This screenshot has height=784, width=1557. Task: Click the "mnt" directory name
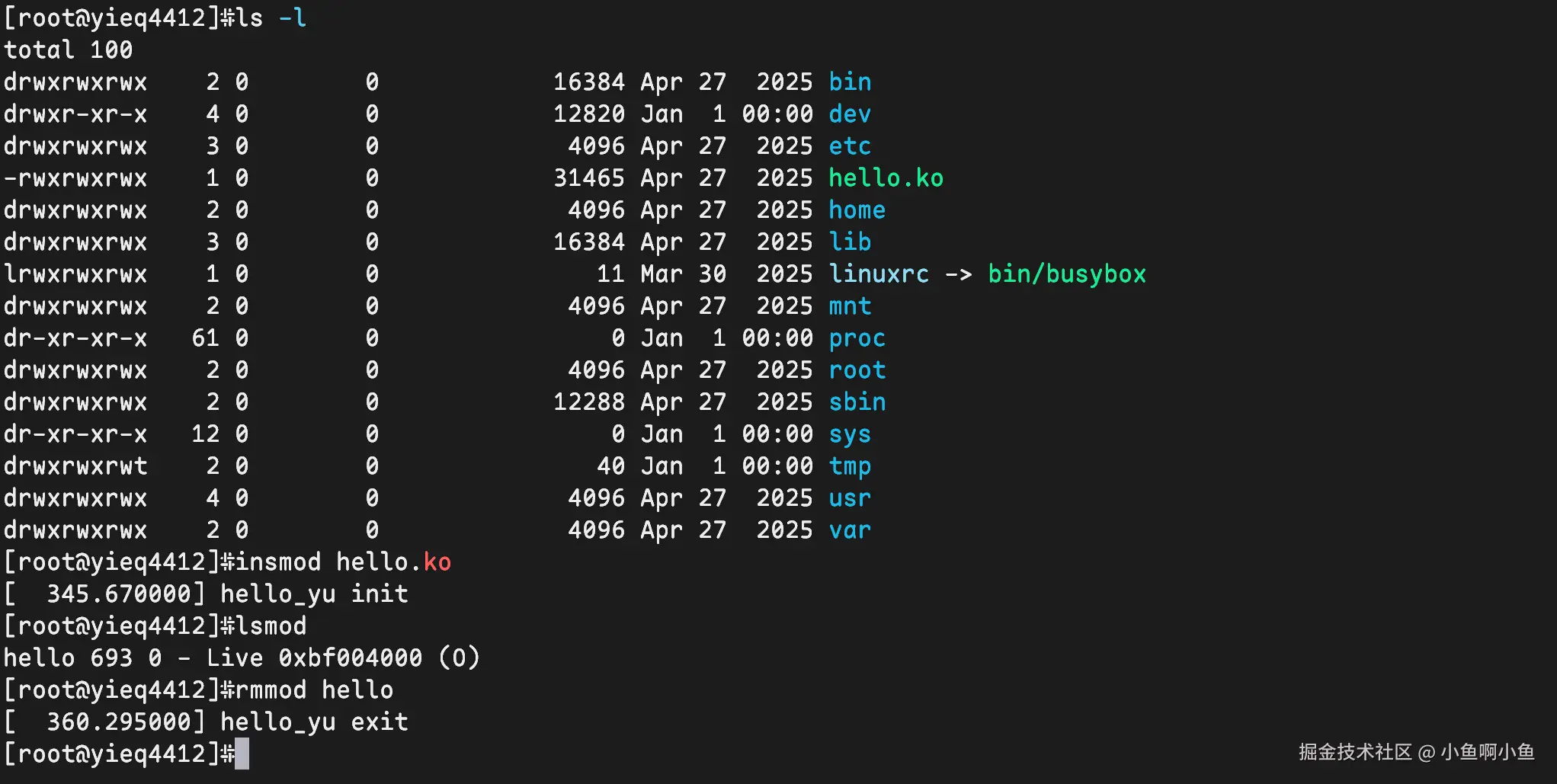(x=850, y=306)
